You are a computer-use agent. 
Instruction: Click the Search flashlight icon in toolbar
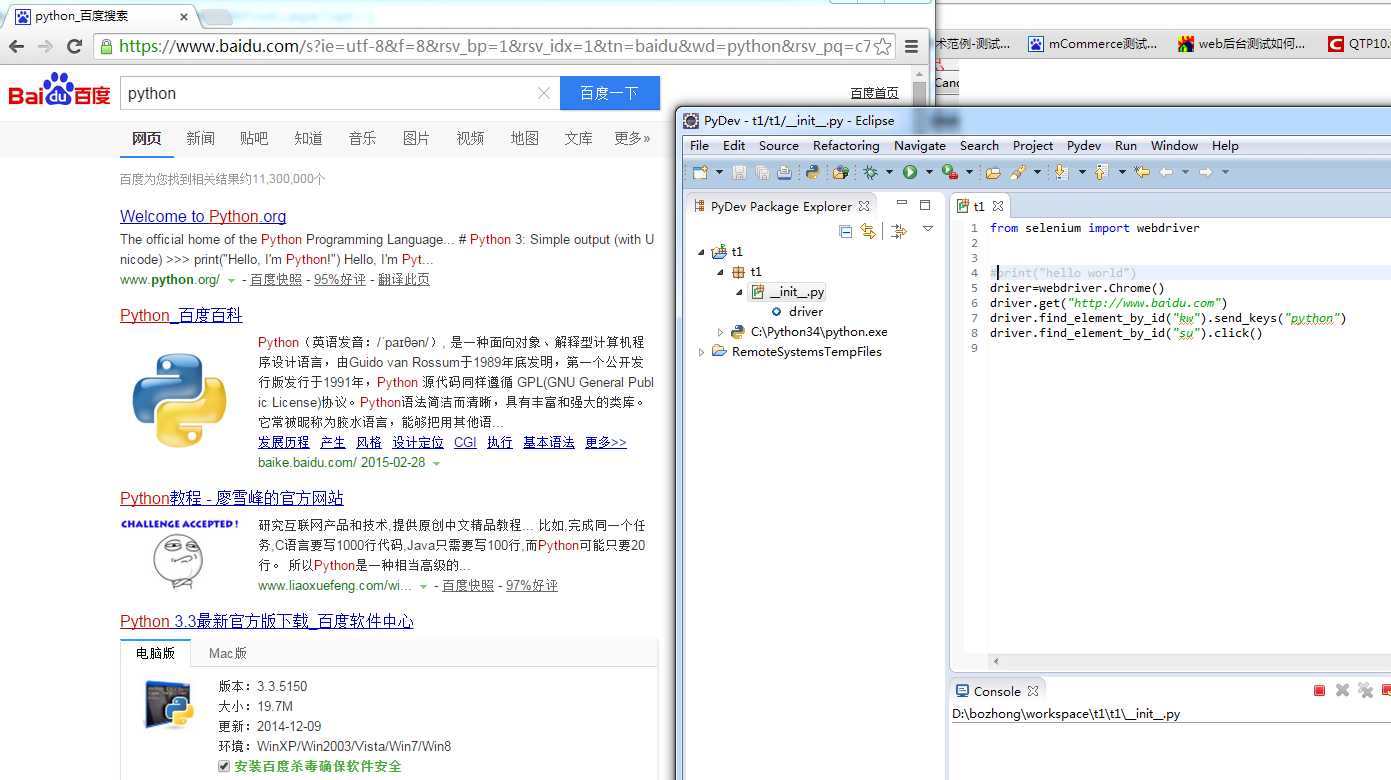(1019, 172)
